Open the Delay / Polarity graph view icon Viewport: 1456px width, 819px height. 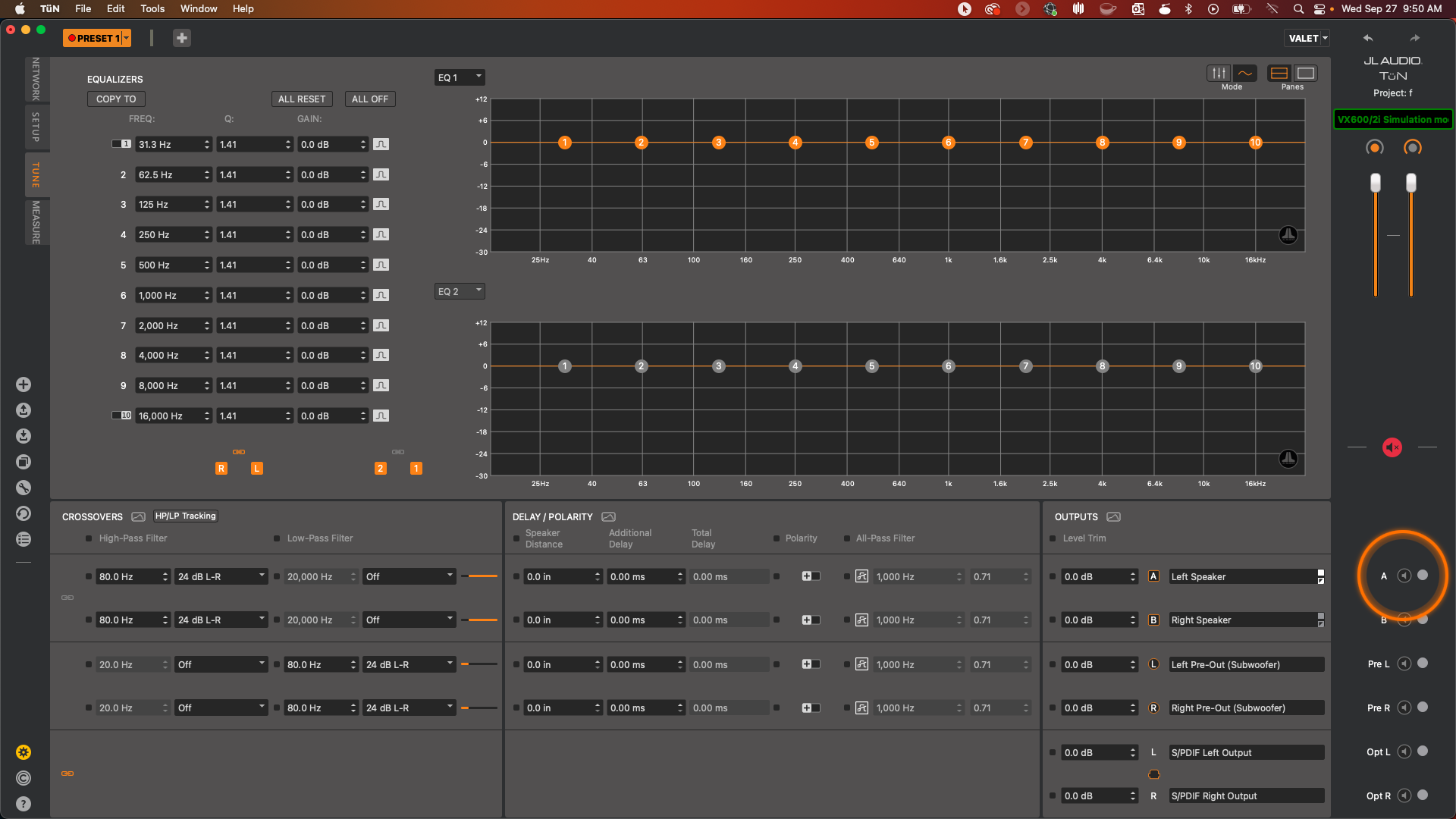(608, 516)
